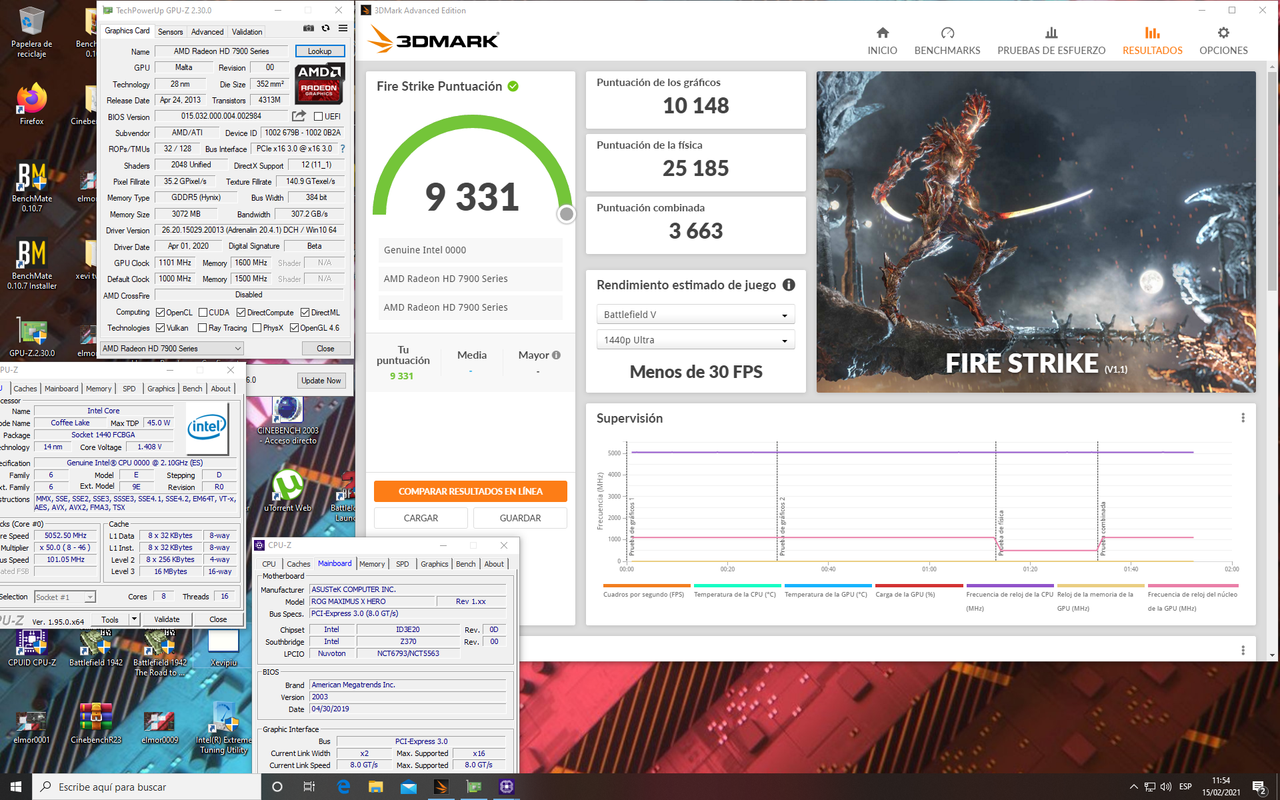Click the Windows search box
Viewport: 1280px width, 800px height.
(148, 787)
